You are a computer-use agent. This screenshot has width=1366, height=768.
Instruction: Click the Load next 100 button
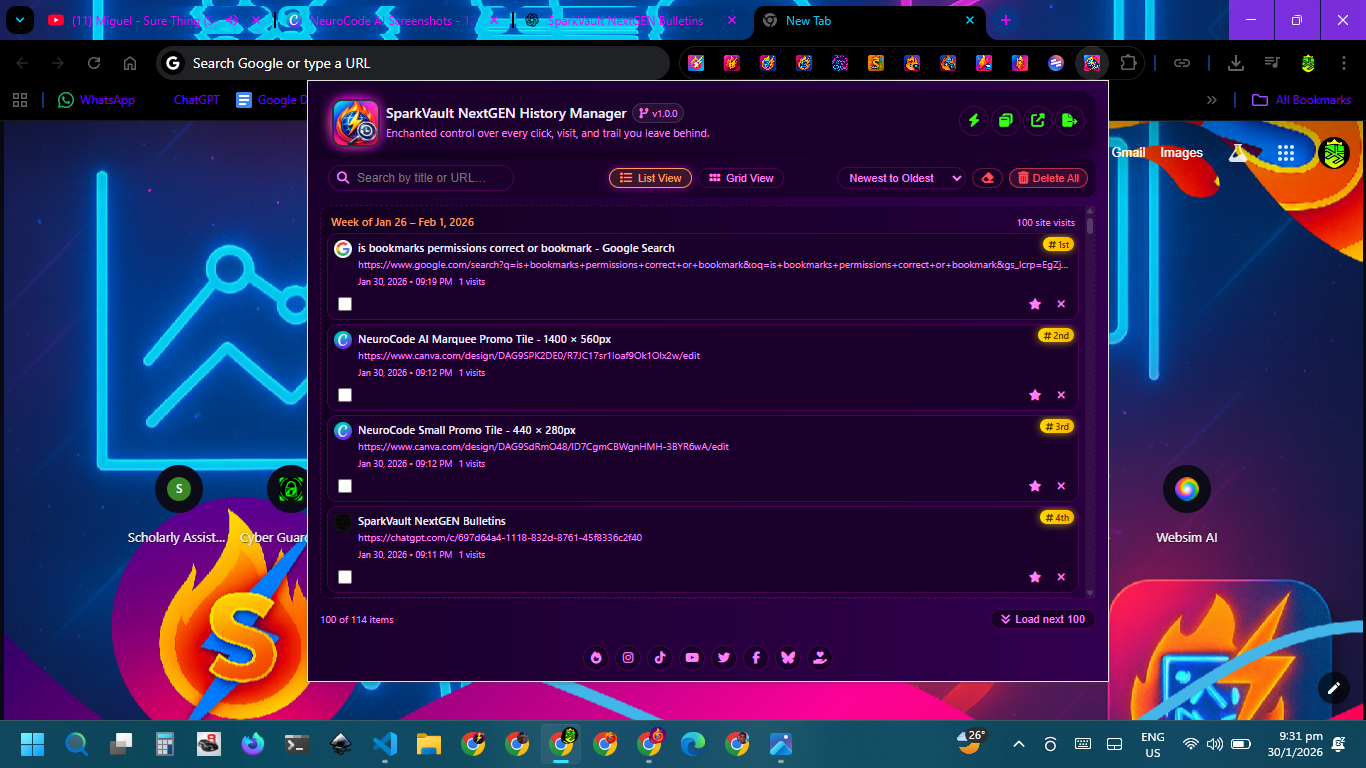click(1042, 619)
